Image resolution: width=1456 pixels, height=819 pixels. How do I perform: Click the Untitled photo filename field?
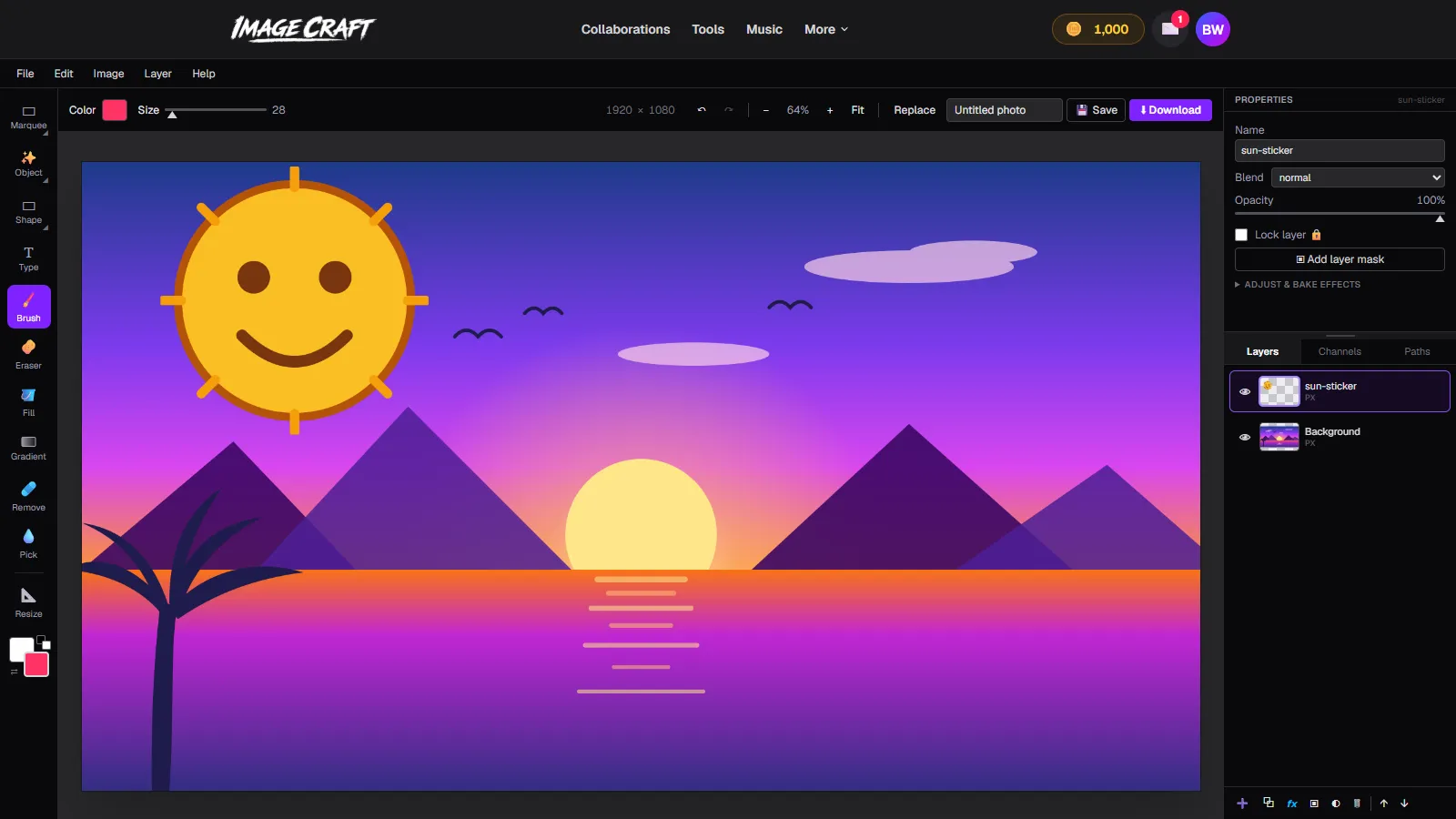[1005, 110]
